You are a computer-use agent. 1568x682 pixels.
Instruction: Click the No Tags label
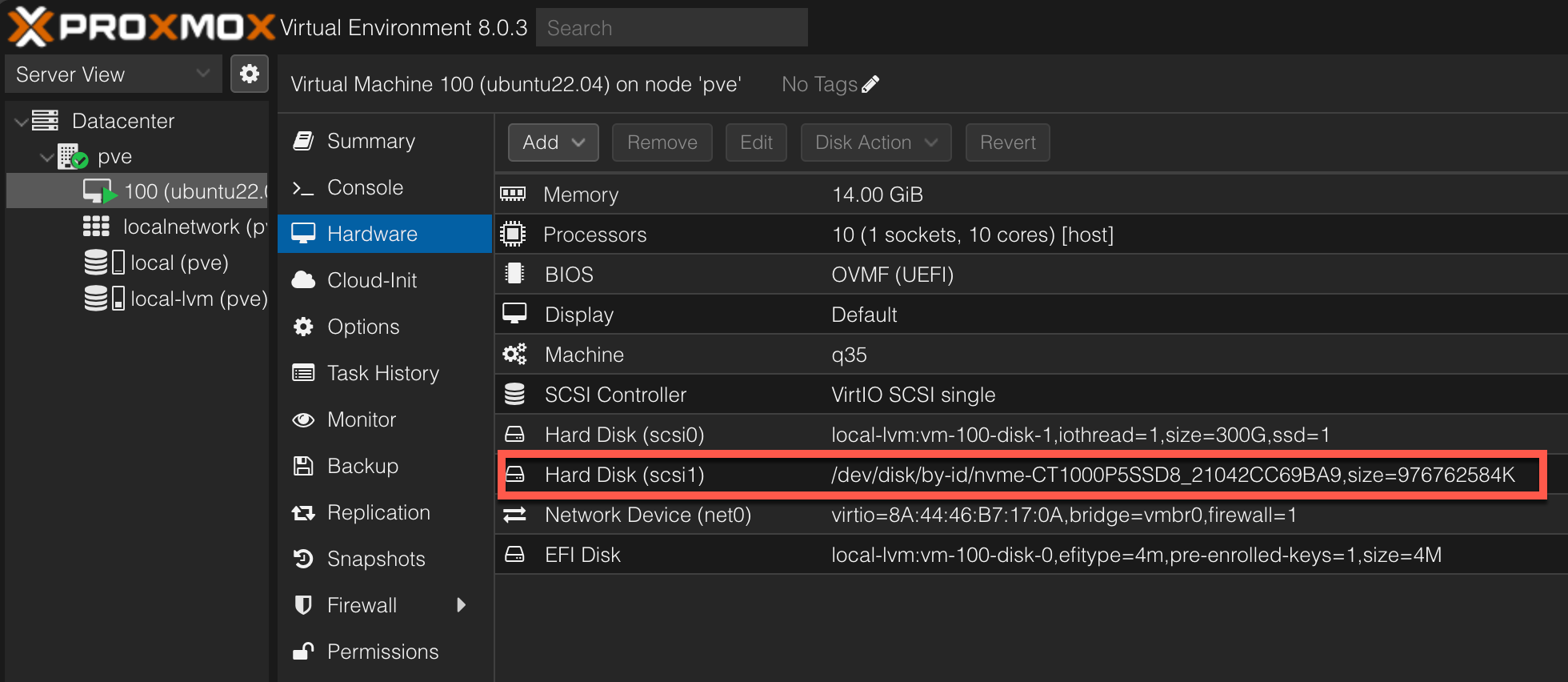click(819, 84)
